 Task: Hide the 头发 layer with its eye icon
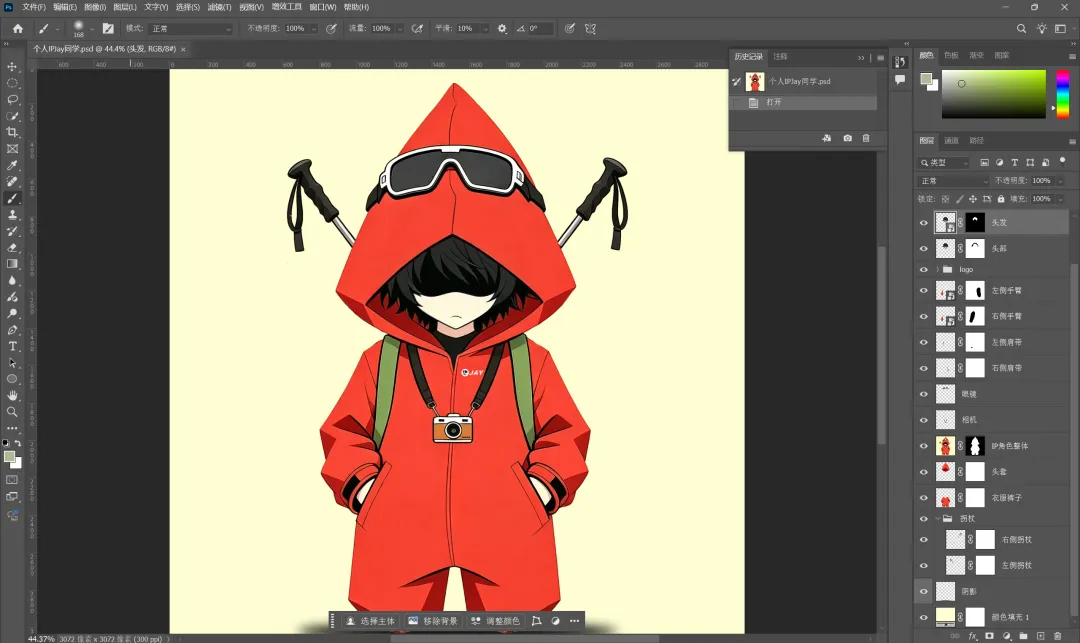[x=923, y=223]
